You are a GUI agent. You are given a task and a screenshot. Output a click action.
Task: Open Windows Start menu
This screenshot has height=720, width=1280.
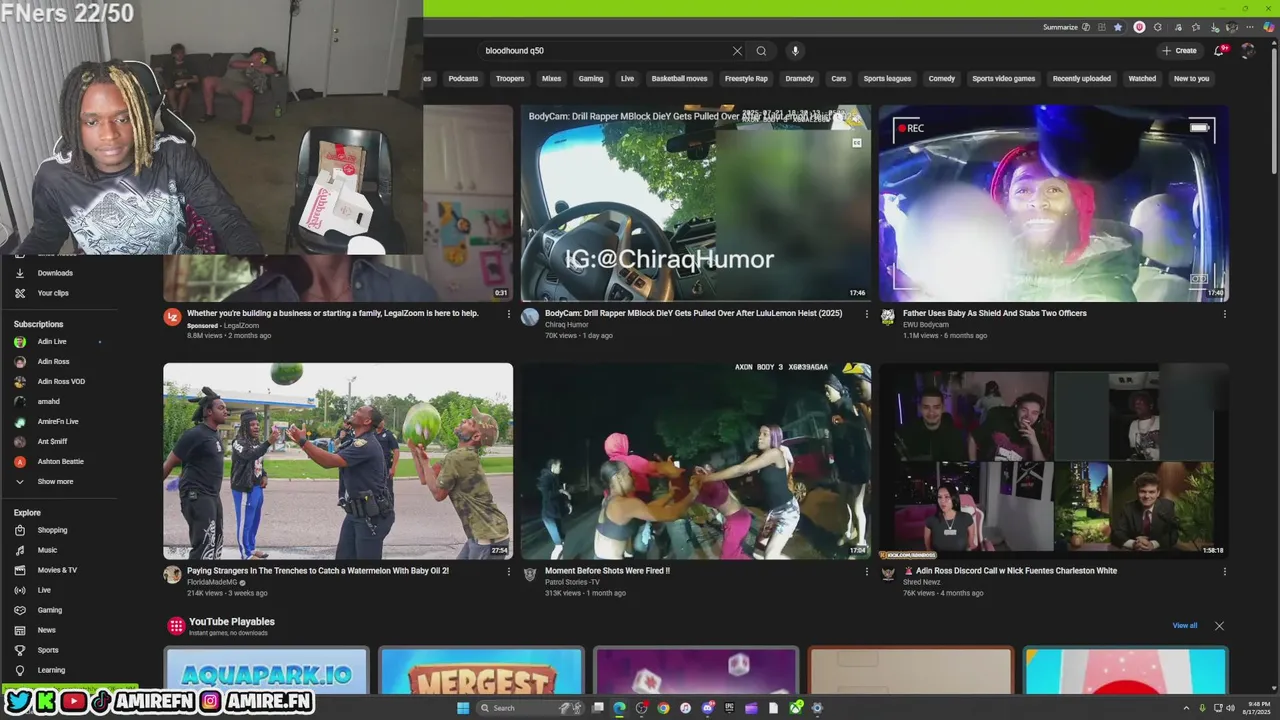tap(463, 708)
